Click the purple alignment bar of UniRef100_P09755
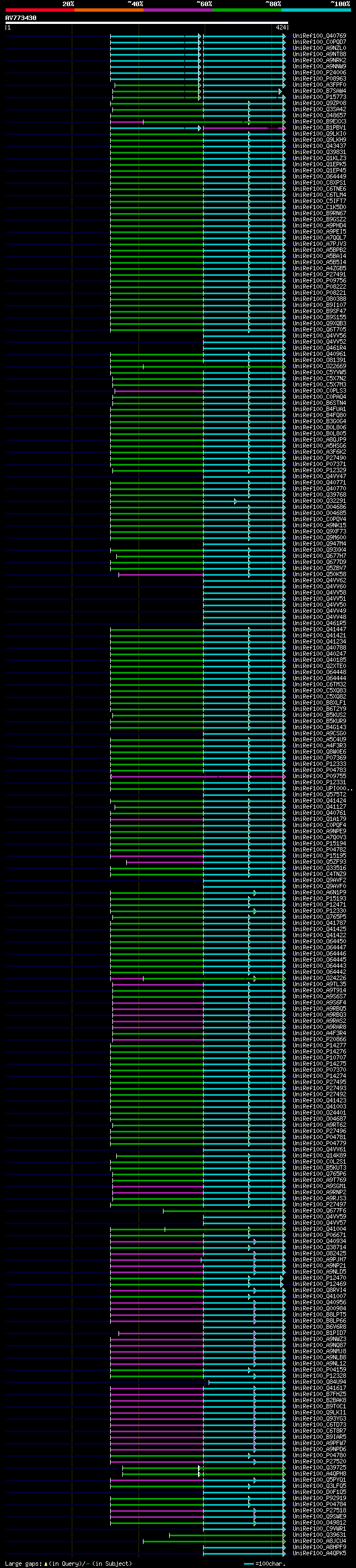The width and height of the screenshot is (356, 1568). (x=197, y=776)
